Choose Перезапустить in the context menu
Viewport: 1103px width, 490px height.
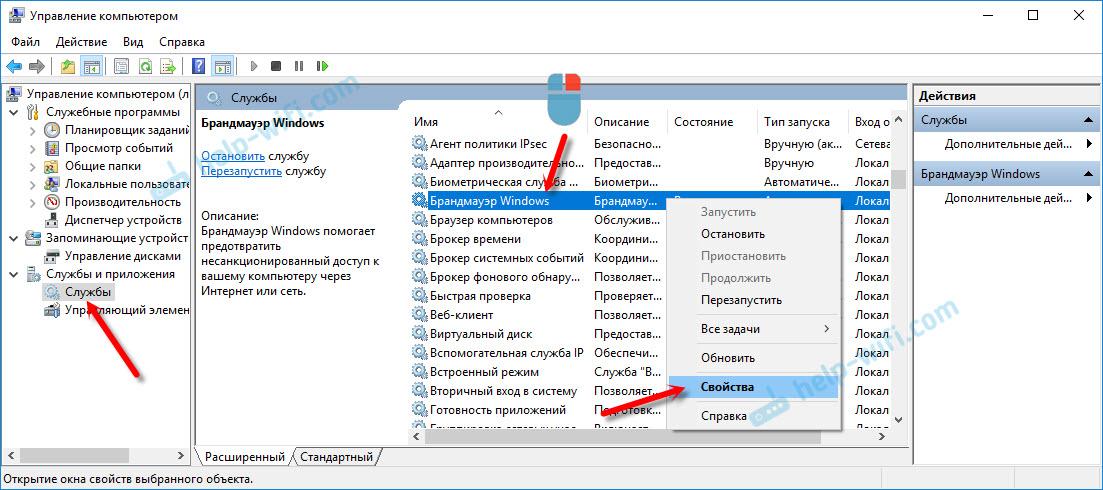click(x=753, y=300)
